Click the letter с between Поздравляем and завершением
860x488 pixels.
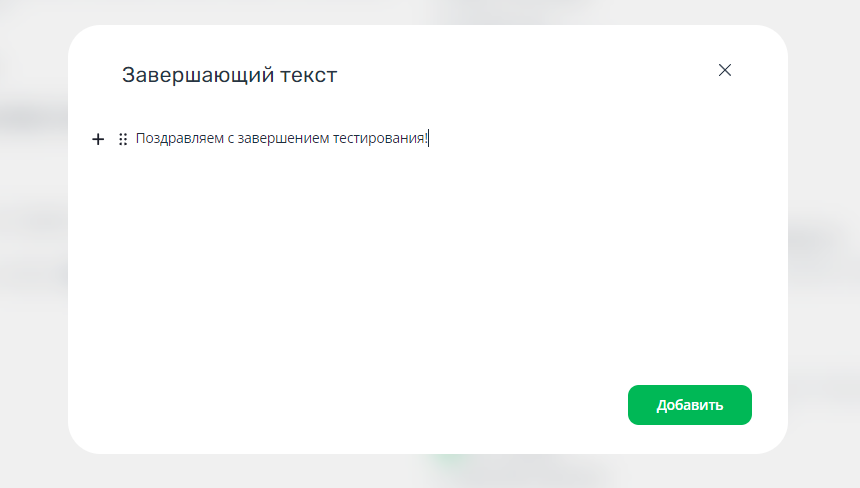(230, 139)
